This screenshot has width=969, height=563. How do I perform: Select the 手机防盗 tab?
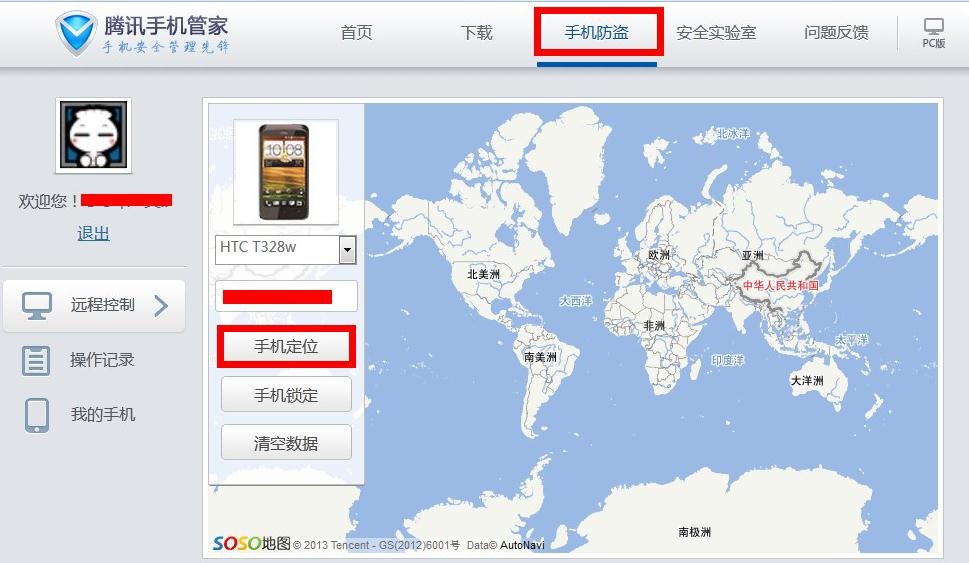[597, 33]
